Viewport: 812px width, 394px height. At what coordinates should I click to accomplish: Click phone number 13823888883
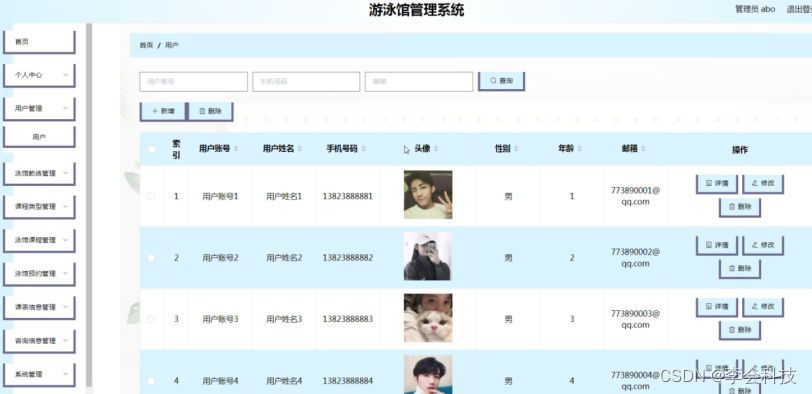(x=347, y=319)
